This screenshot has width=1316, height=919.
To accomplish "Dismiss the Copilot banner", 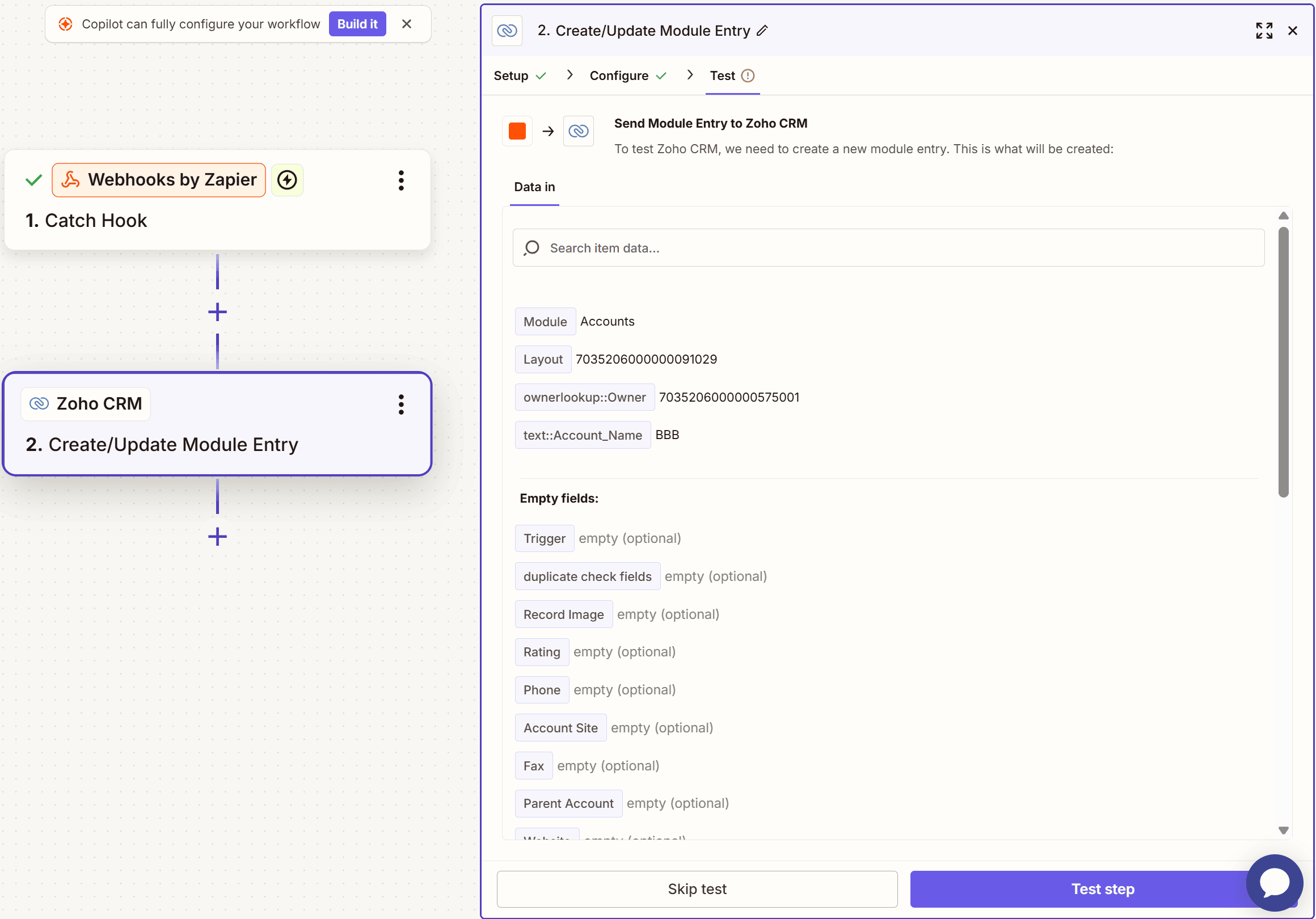I will pos(406,24).
